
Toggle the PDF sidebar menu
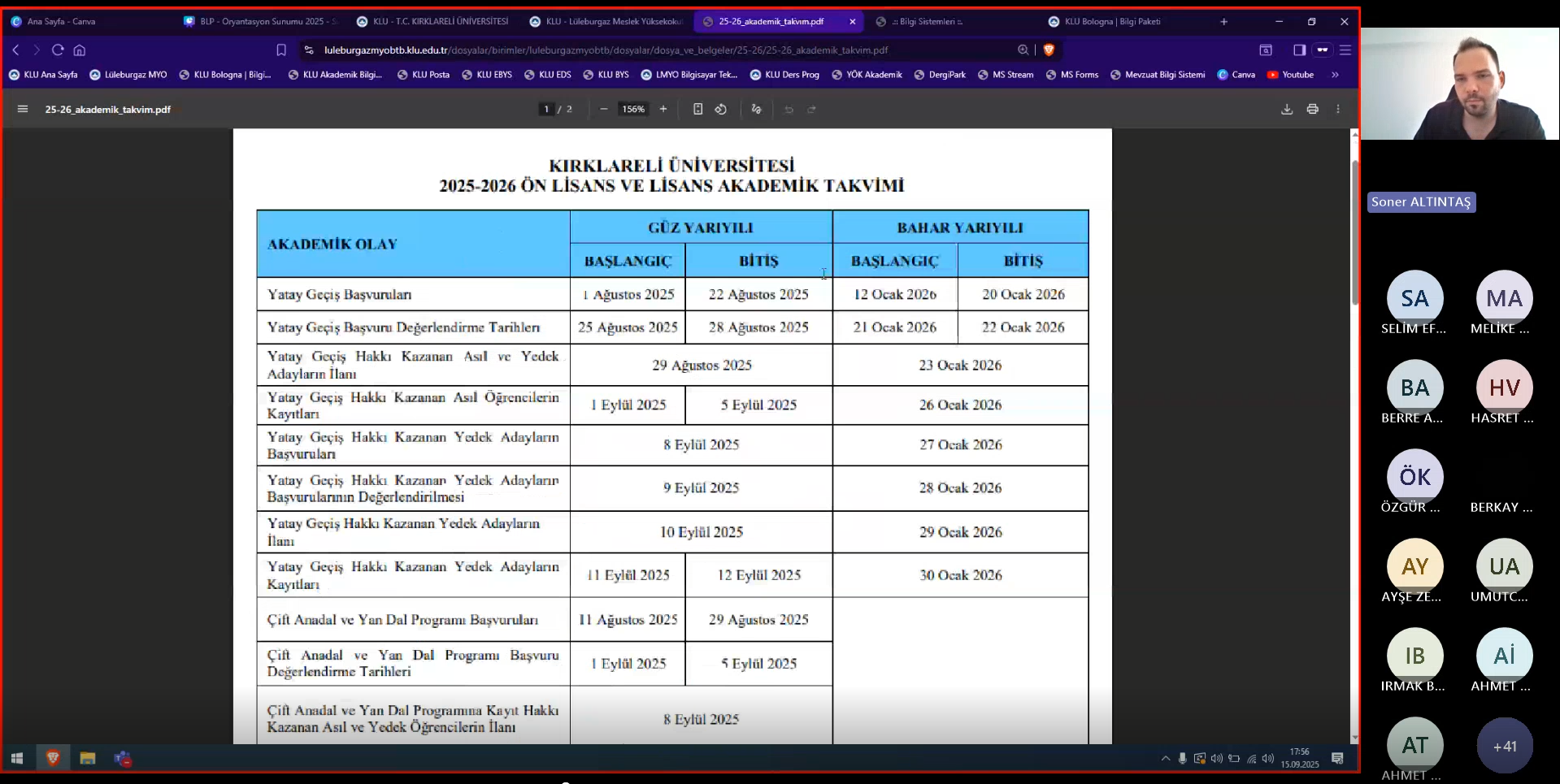(x=23, y=109)
